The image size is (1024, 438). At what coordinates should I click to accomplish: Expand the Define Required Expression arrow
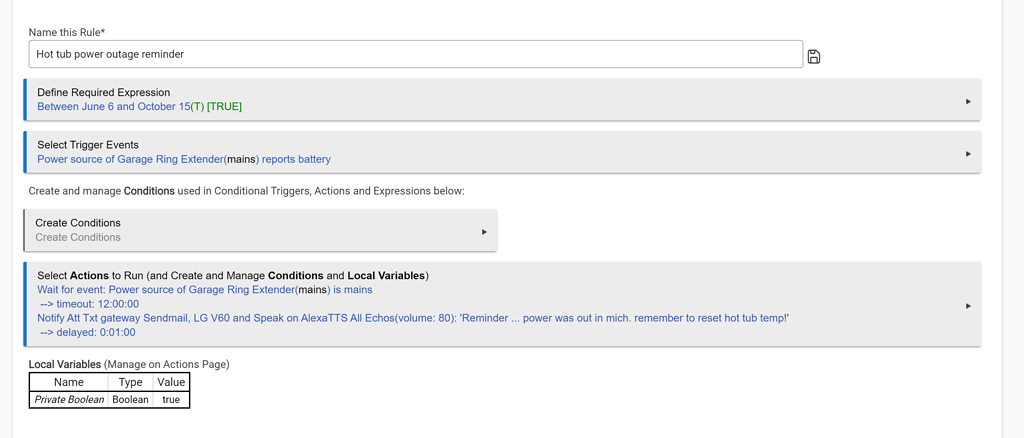click(967, 101)
